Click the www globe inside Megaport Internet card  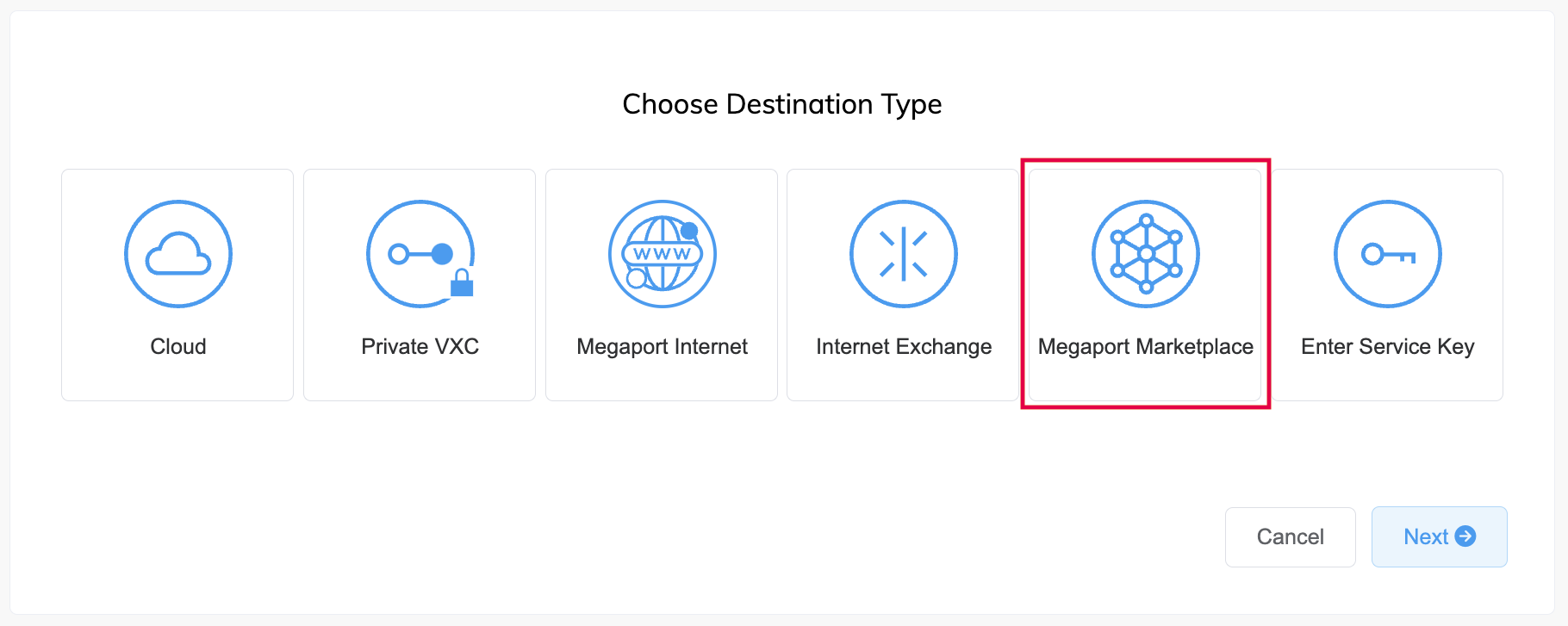click(662, 253)
